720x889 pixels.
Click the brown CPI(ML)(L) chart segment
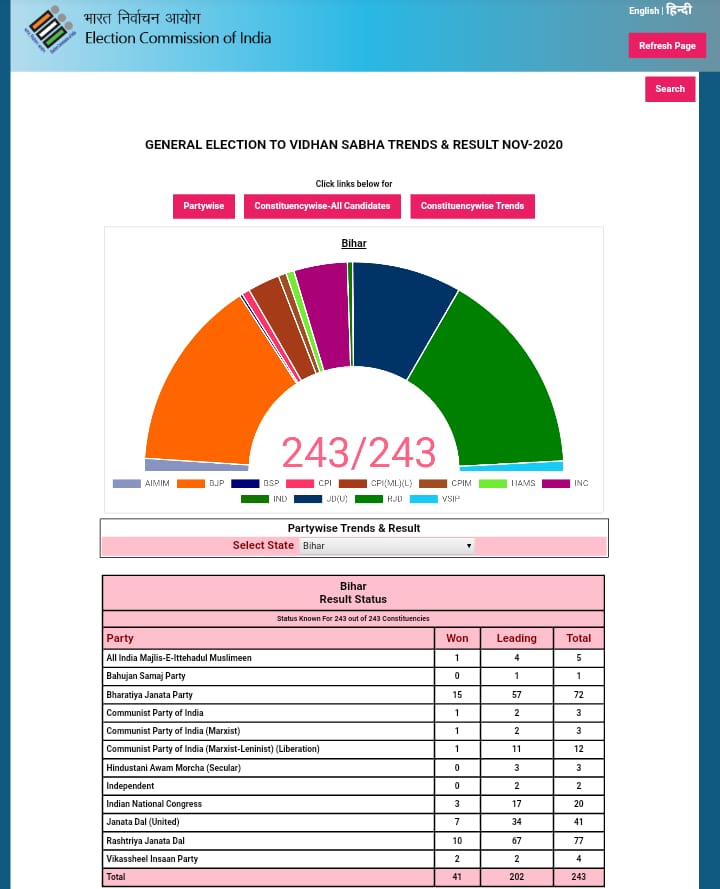tap(283, 329)
